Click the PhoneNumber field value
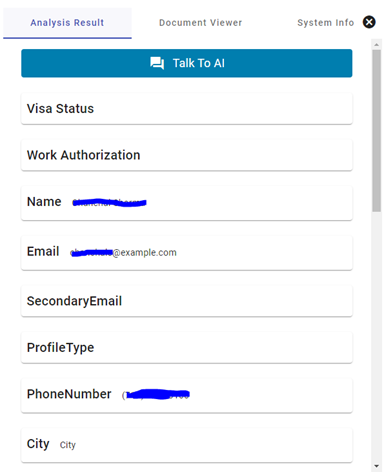Image resolution: width=384 pixels, height=472 pixels. coord(156,395)
